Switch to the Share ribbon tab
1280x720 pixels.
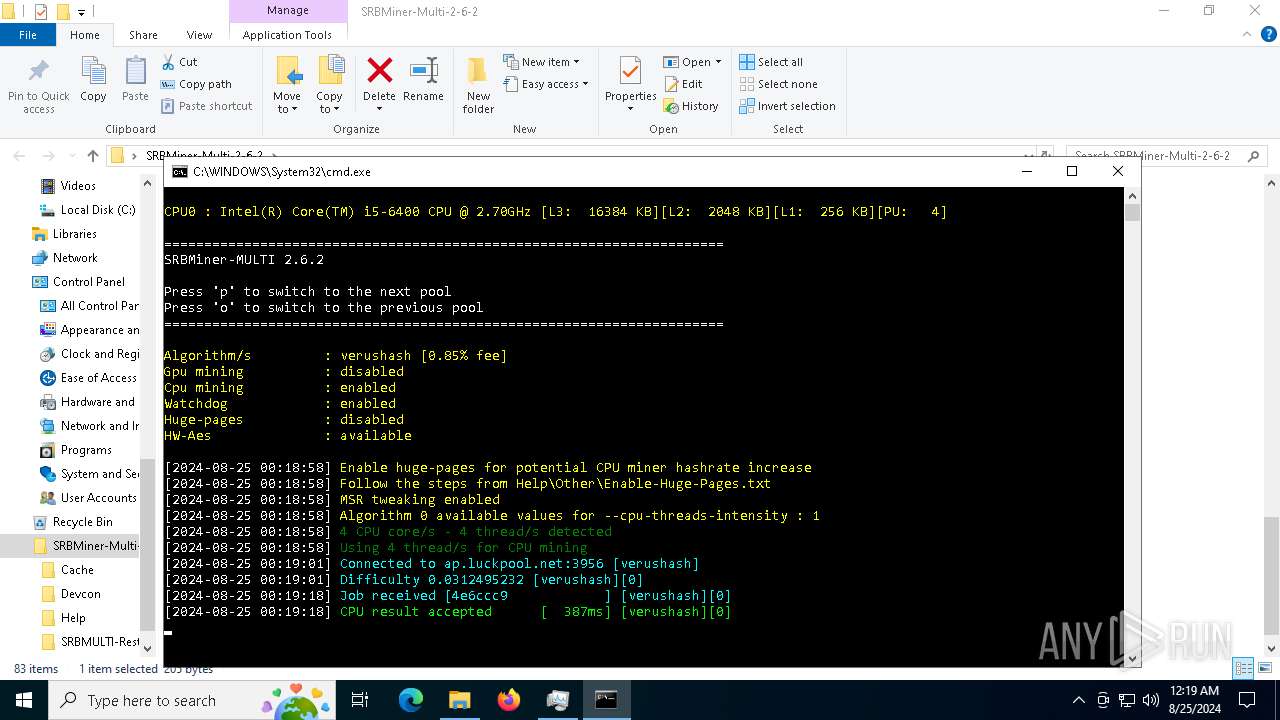coord(143,34)
